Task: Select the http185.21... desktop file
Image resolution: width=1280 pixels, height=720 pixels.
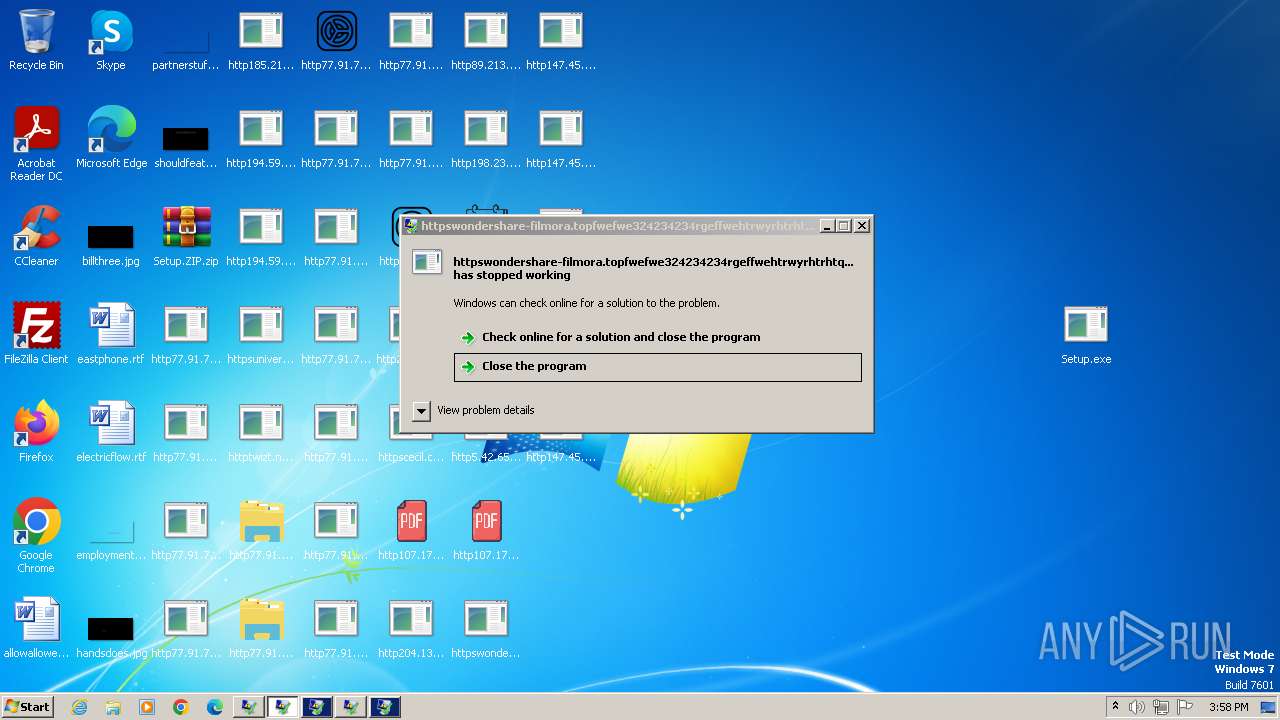Action: pos(261,41)
